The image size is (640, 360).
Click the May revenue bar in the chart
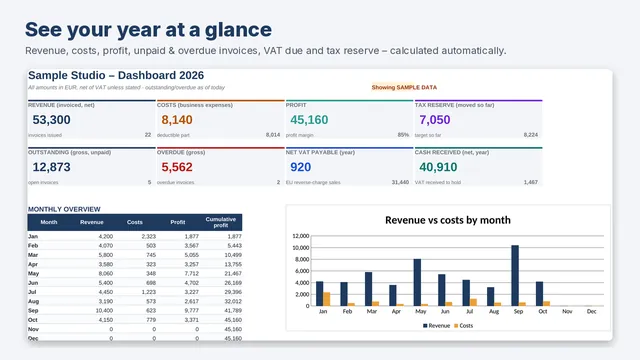417,282
